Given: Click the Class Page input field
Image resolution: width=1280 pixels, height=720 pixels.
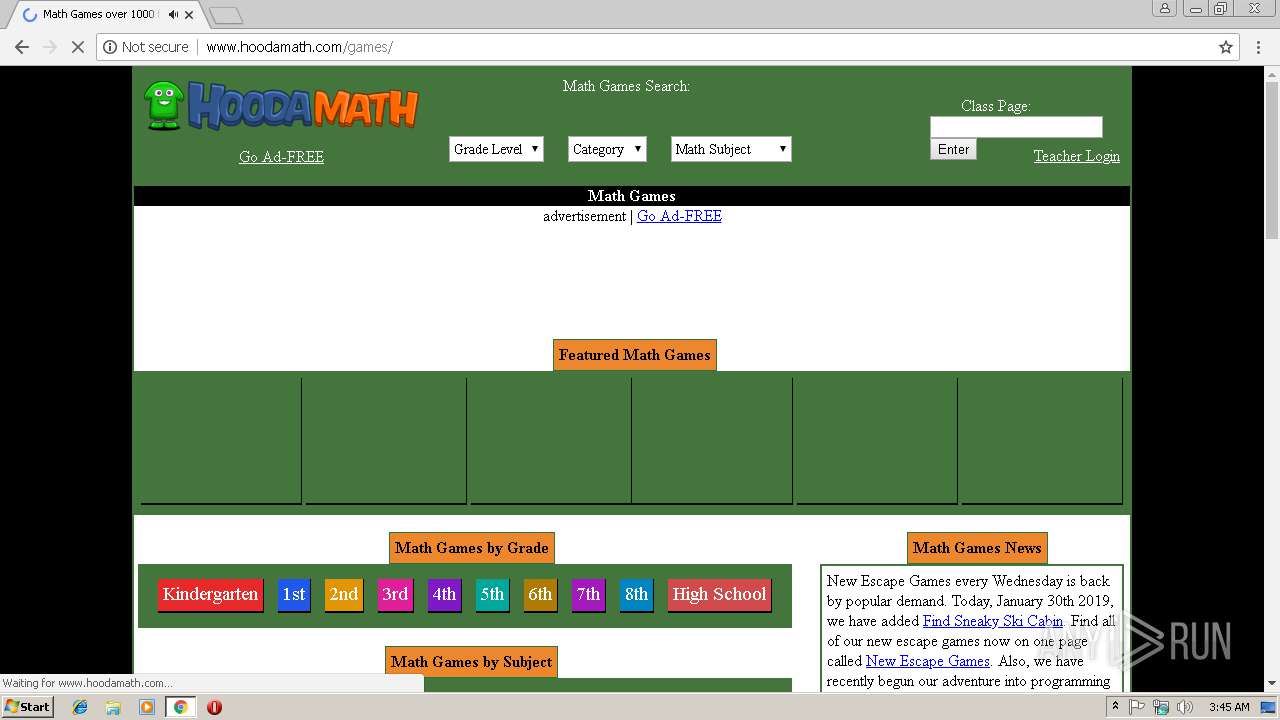Looking at the screenshot, I should 1016,127.
